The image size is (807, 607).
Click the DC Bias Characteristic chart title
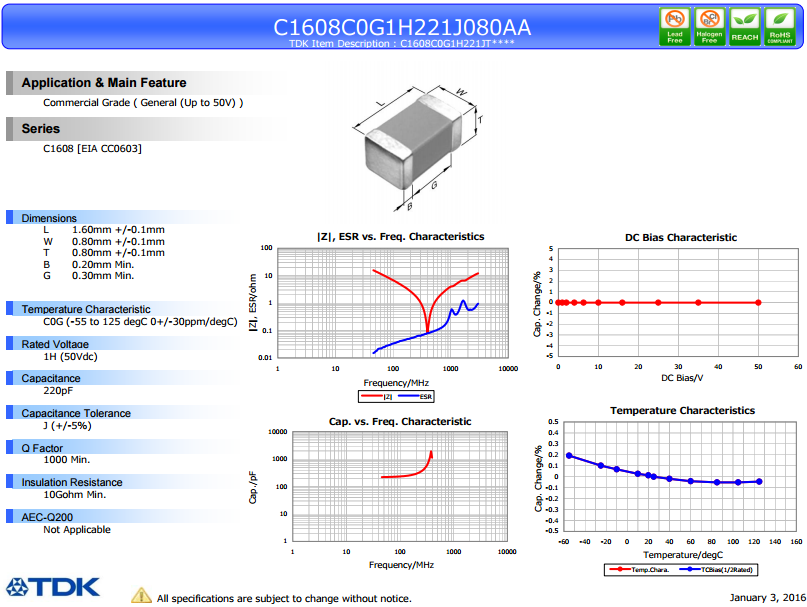(681, 238)
